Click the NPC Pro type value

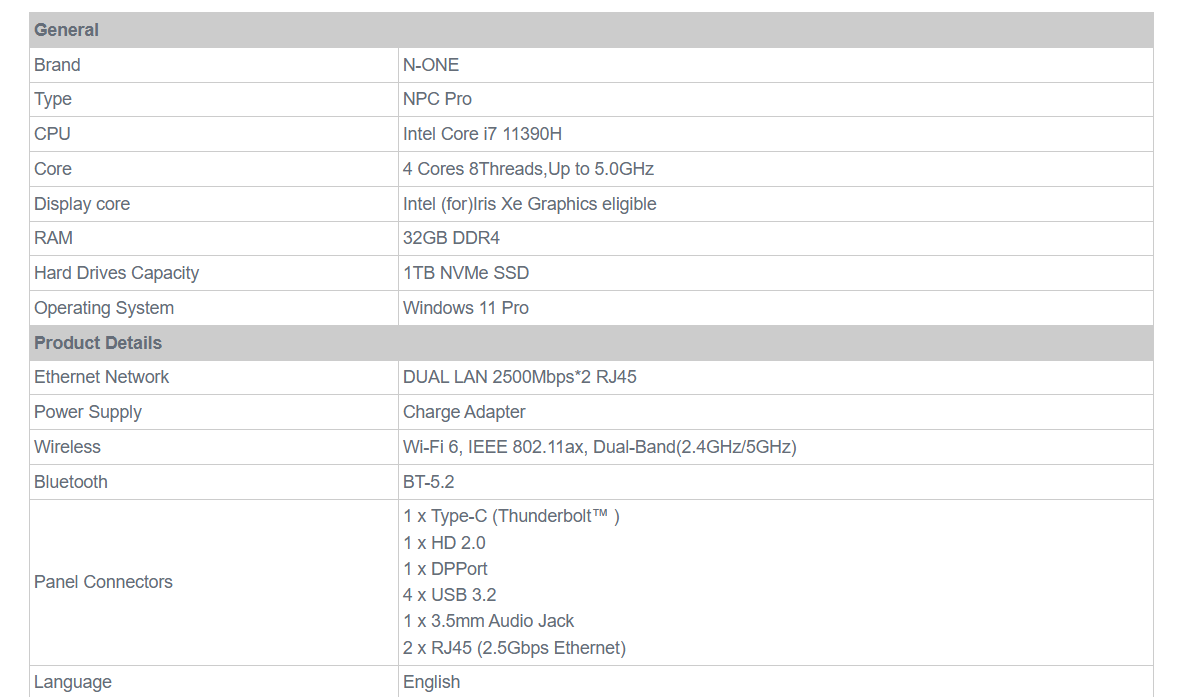click(437, 99)
